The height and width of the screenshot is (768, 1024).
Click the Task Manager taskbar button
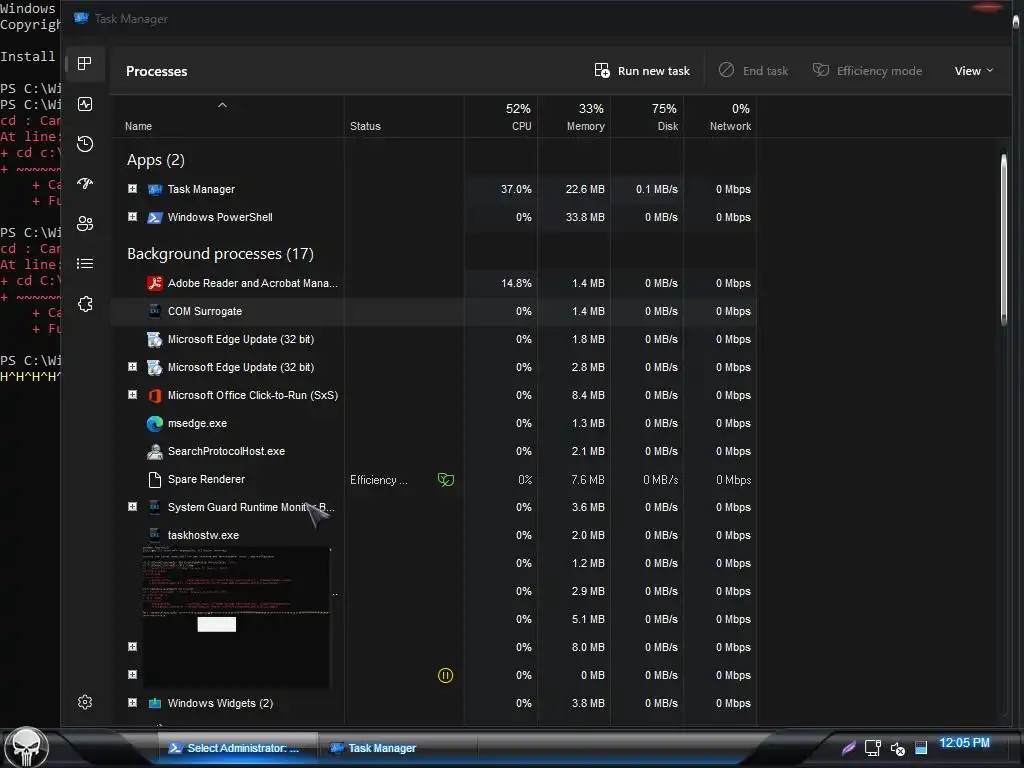click(397, 748)
